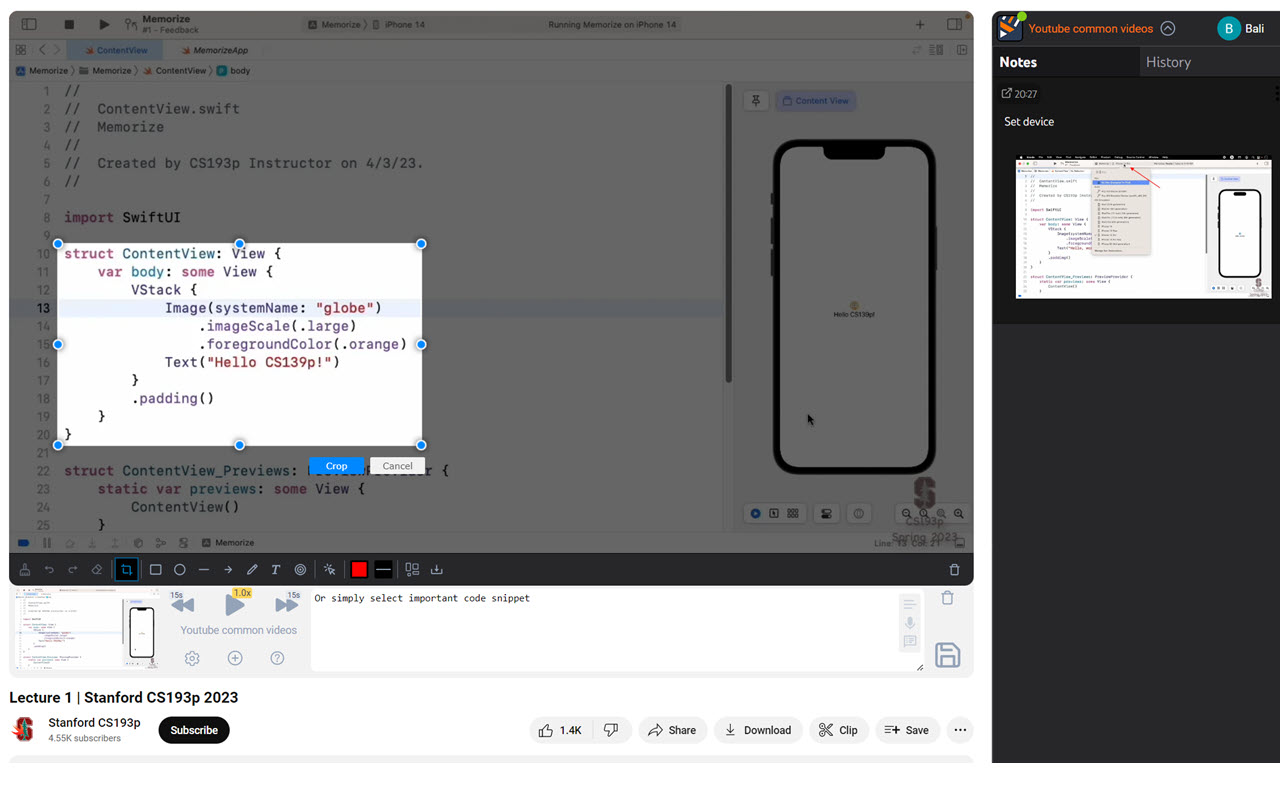
Task: Select the Arrow annotation tool
Action: tap(227, 569)
